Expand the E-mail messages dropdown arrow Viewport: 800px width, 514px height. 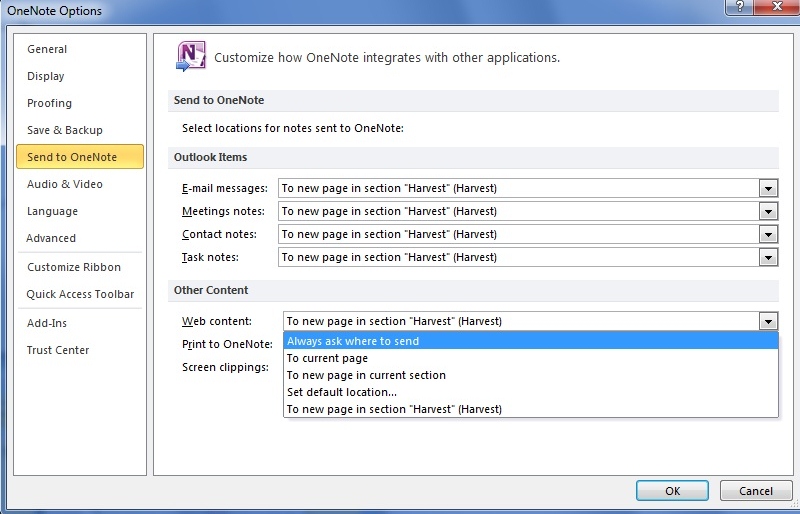point(768,188)
